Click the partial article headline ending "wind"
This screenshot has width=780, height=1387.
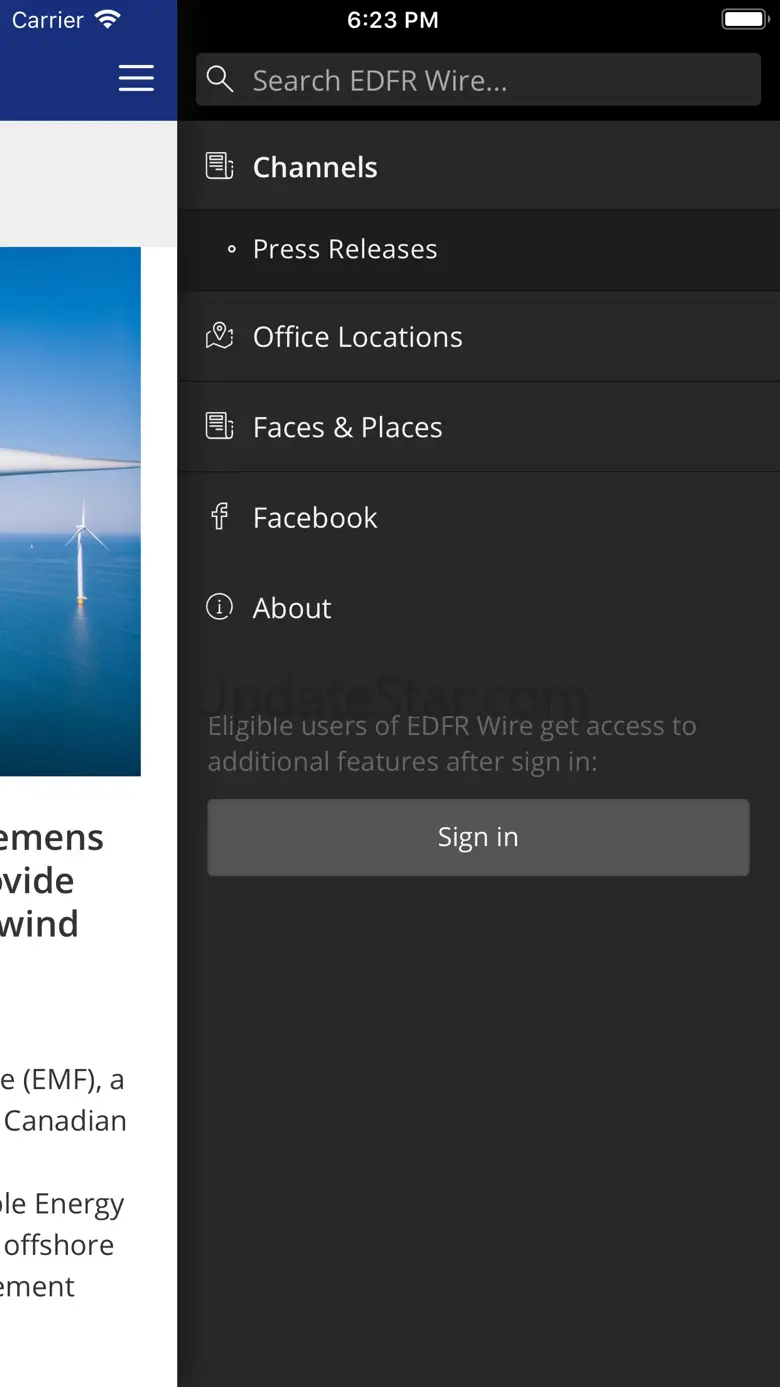tap(52, 881)
